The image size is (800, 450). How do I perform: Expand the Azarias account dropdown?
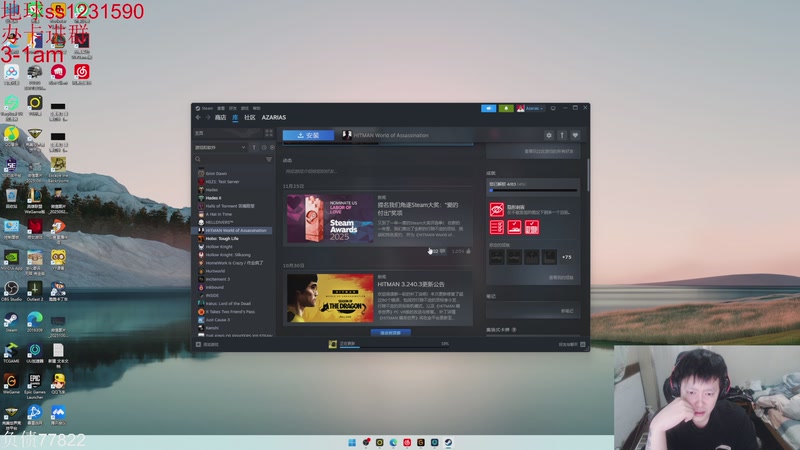coord(530,108)
